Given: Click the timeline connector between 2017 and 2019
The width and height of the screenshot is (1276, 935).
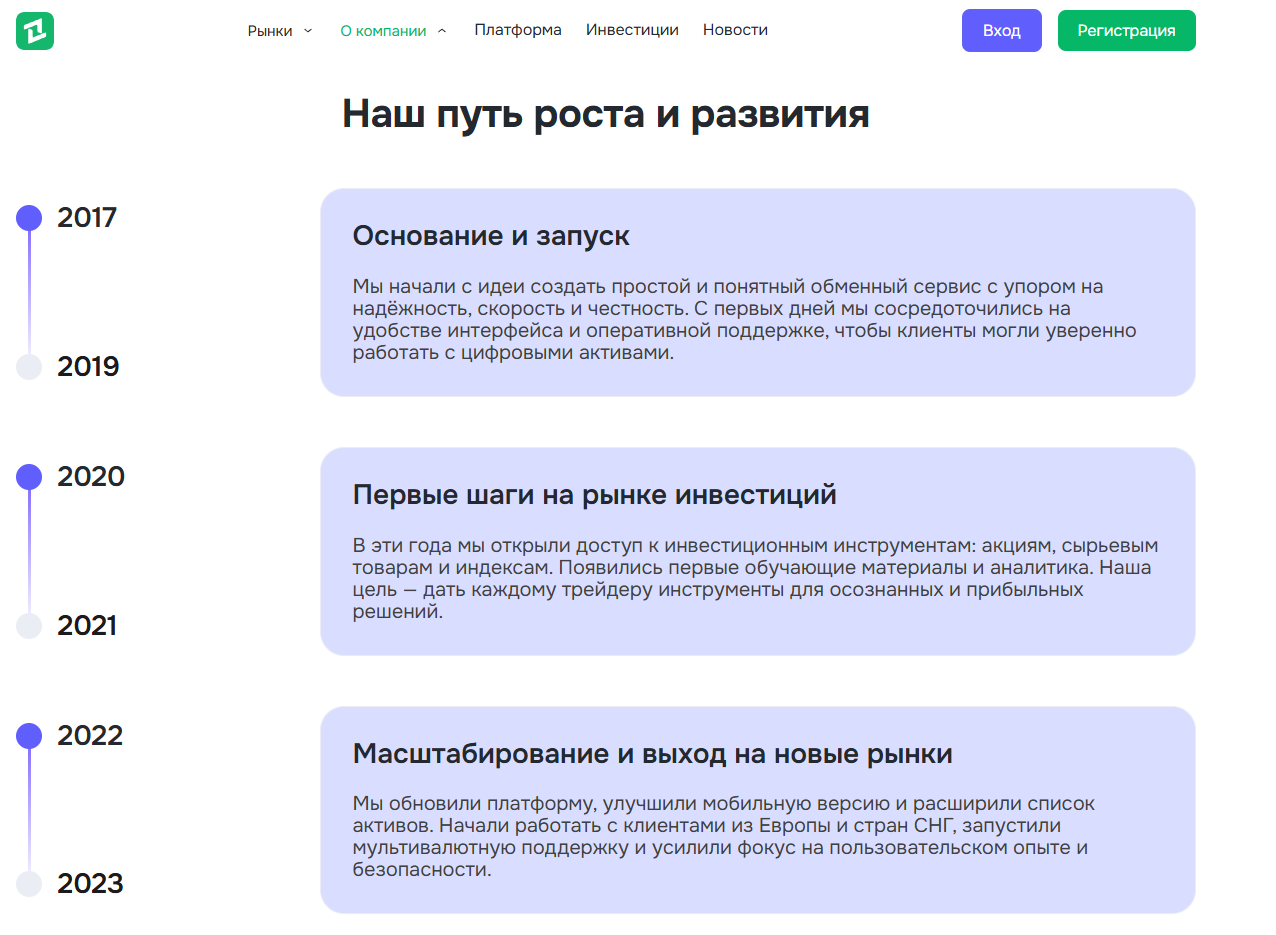Looking at the screenshot, I should click(28, 290).
